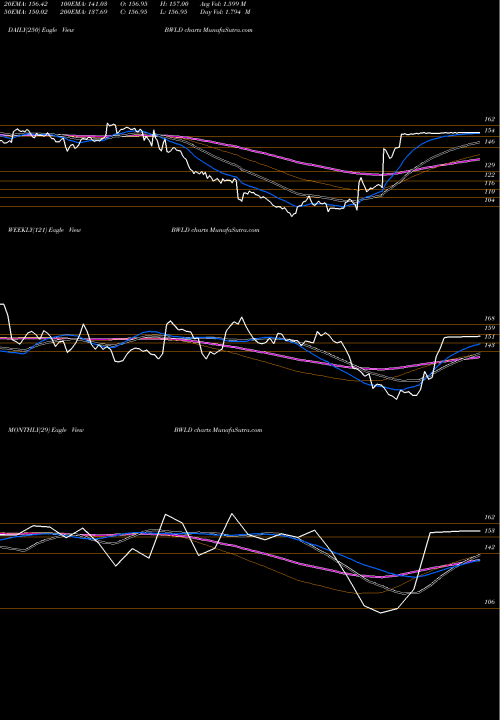The image size is (500, 720).
Task: Click BWLD charts MunafaSutra.com on the daily chart
Action: click(x=208, y=30)
